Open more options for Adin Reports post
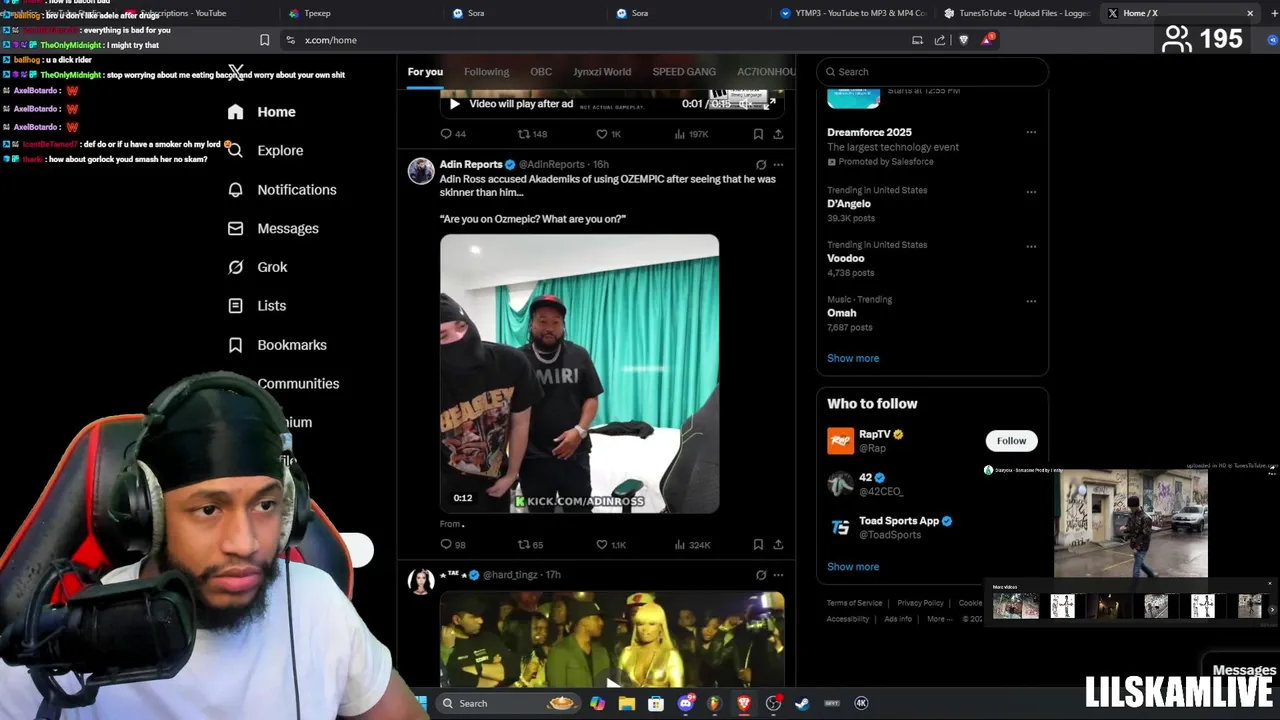The image size is (1280, 720). [x=778, y=165]
